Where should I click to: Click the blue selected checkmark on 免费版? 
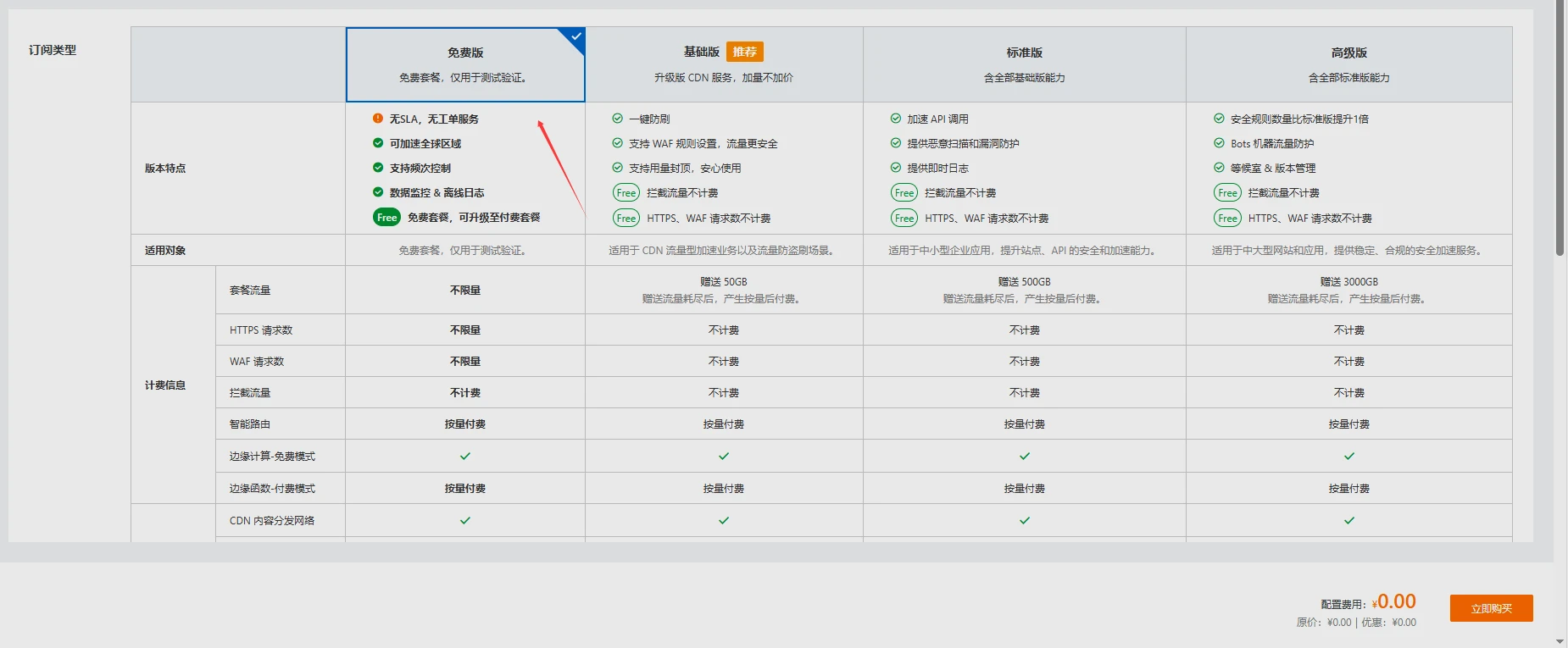576,36
